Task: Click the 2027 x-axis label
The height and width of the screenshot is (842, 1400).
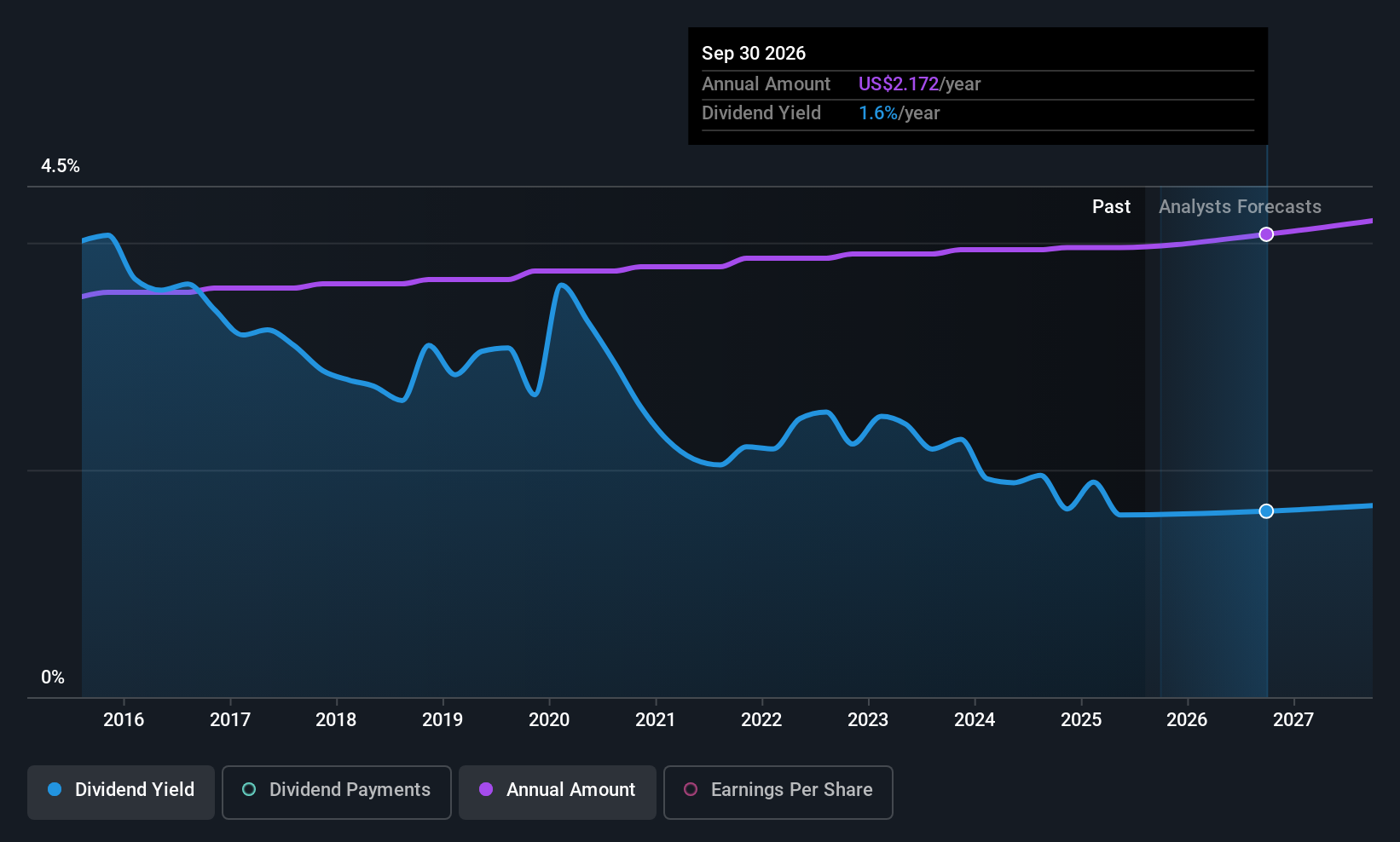Action: point(1293,720)
